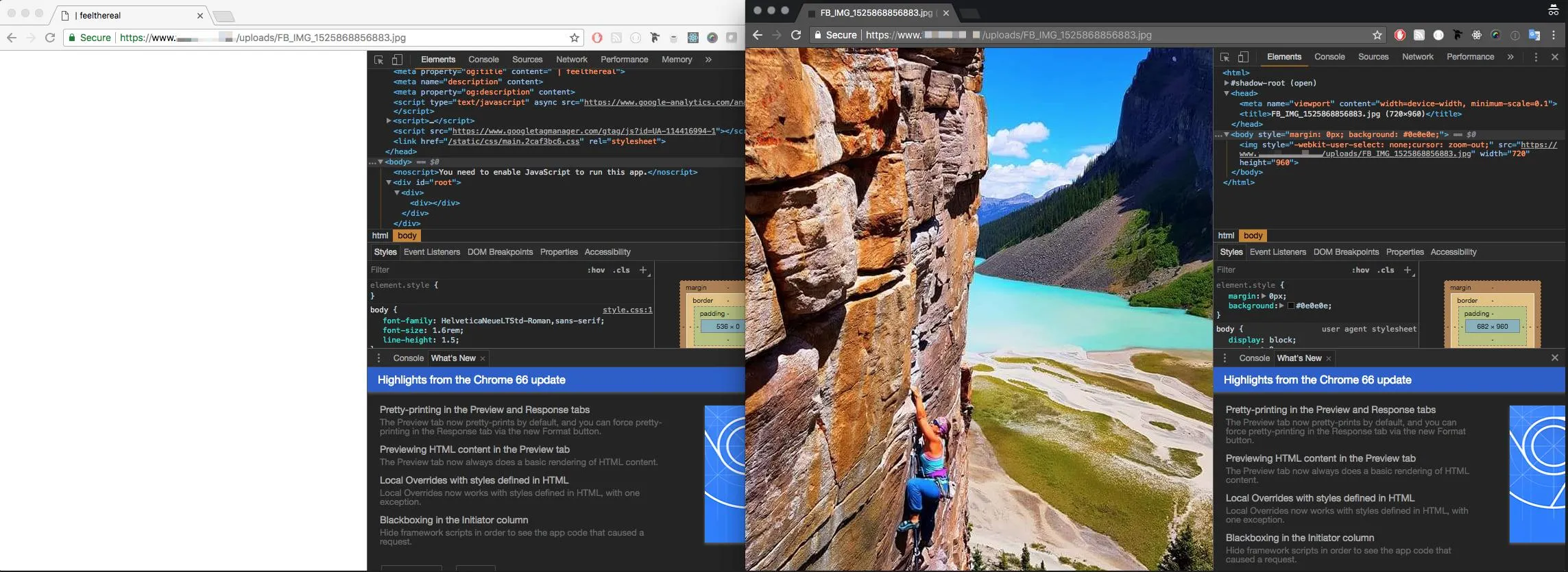Toggle device toolbar in right window DevTools

coord(1243,57)
